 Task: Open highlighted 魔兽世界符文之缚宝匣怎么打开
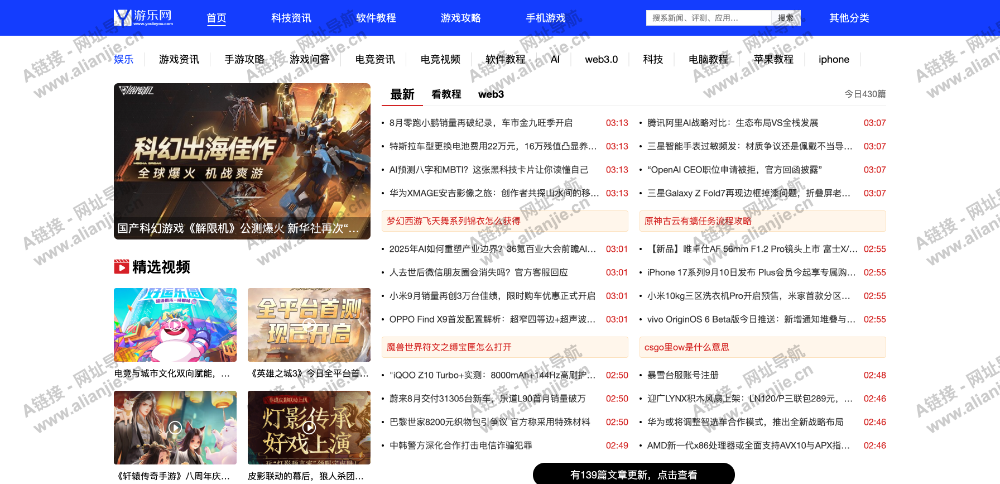click(505, 348)
